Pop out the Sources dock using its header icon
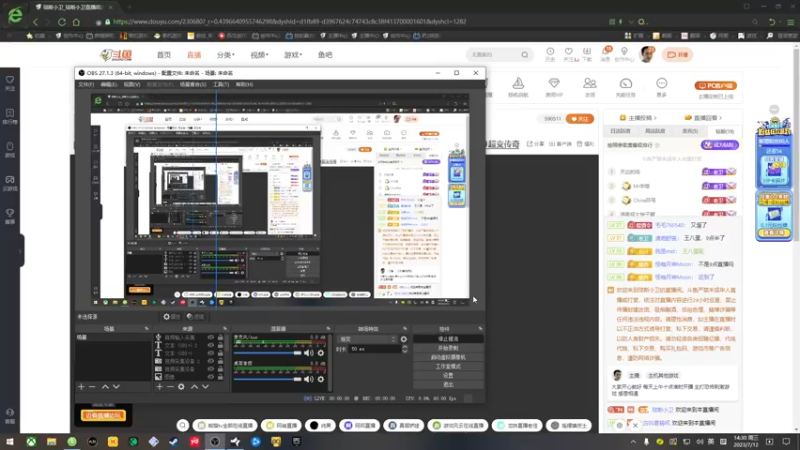This screenshot has height=450, width=800. 224,329
